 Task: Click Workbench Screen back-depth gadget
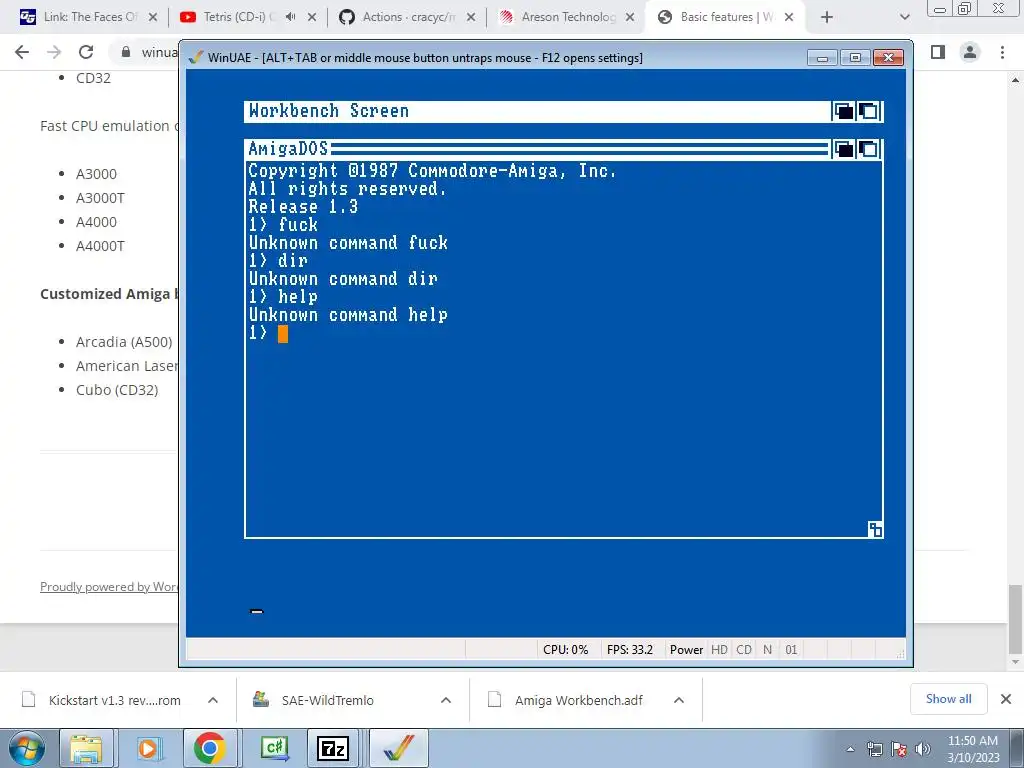[843, 111]
